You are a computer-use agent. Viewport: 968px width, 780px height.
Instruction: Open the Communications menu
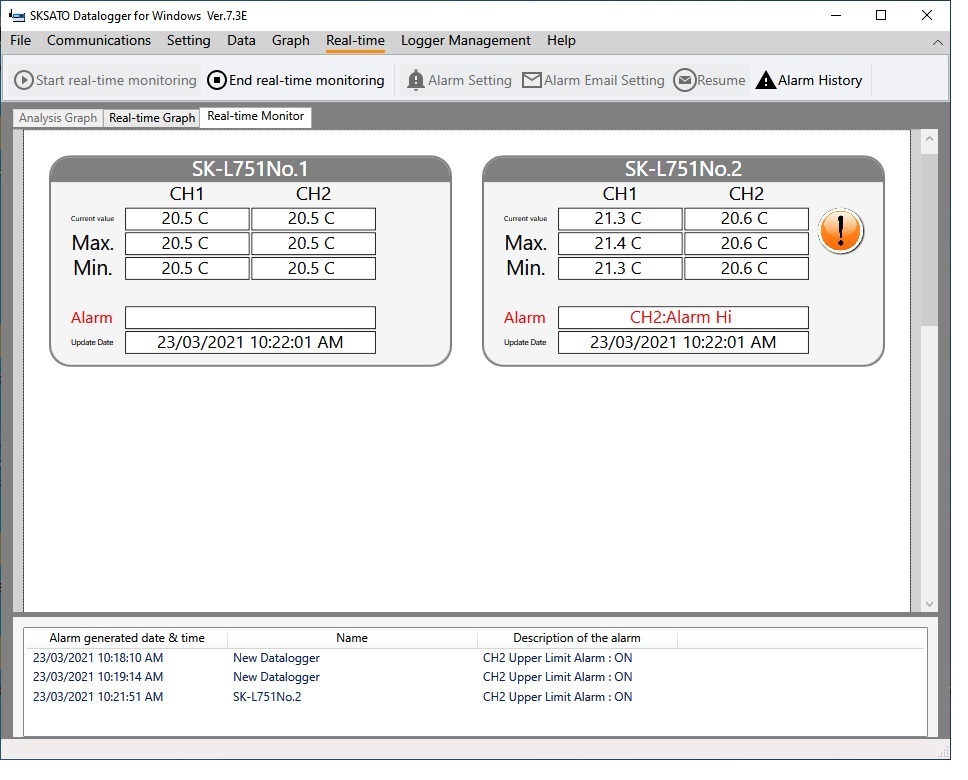pyautogui.click(x=99, y=40)
